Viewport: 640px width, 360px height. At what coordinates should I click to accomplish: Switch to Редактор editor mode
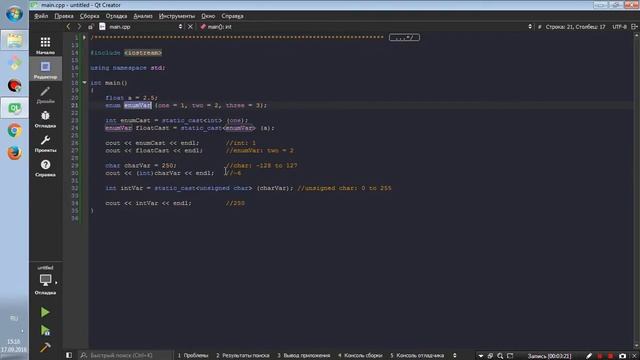(45, 70)
